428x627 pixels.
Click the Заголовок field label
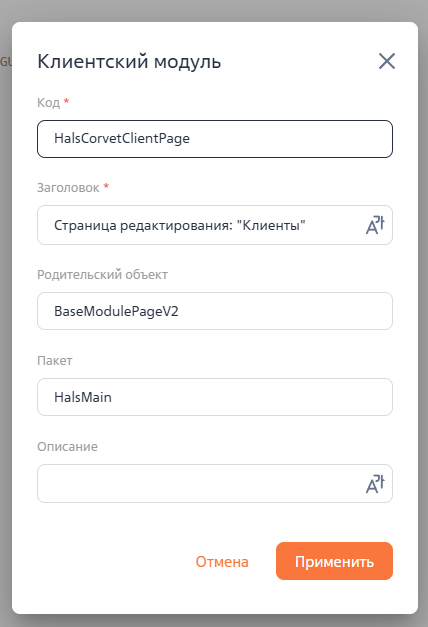[x=68, y=188]
